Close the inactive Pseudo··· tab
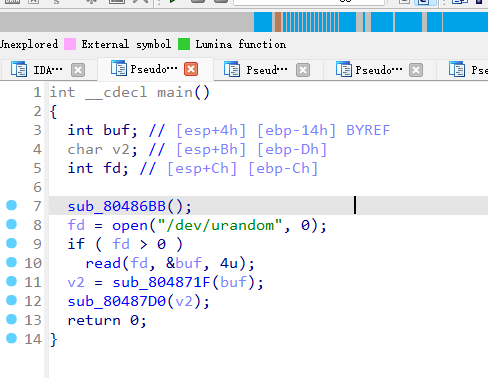Screen dimensions: 488x378 pos(416,70)
